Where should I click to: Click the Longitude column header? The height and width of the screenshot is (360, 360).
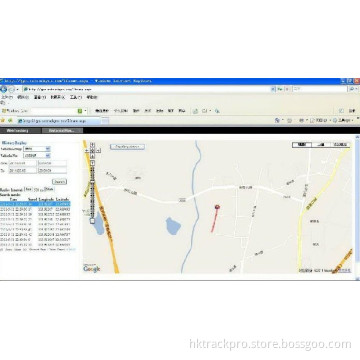[46, 199]
